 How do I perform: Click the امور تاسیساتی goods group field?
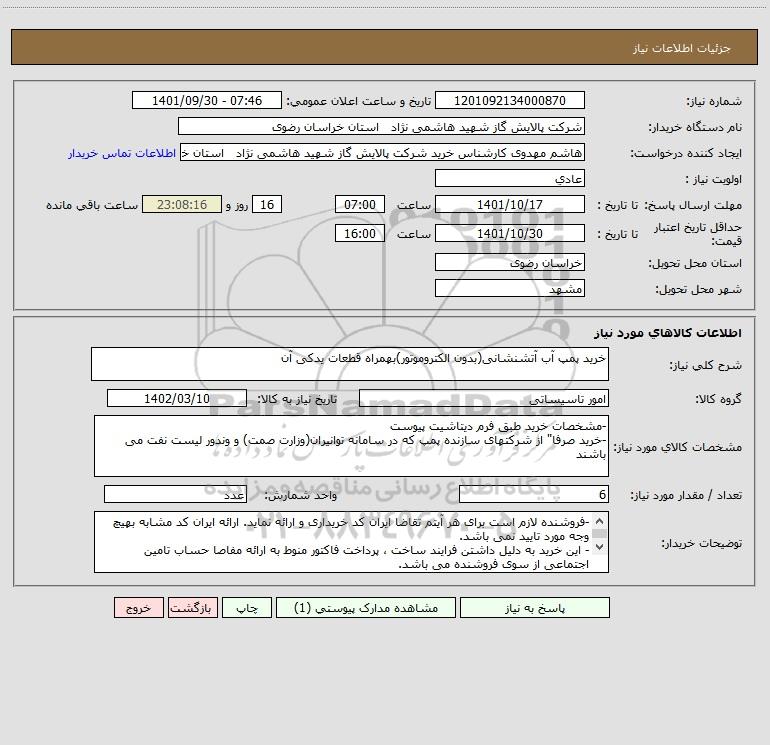pos(484,398)
